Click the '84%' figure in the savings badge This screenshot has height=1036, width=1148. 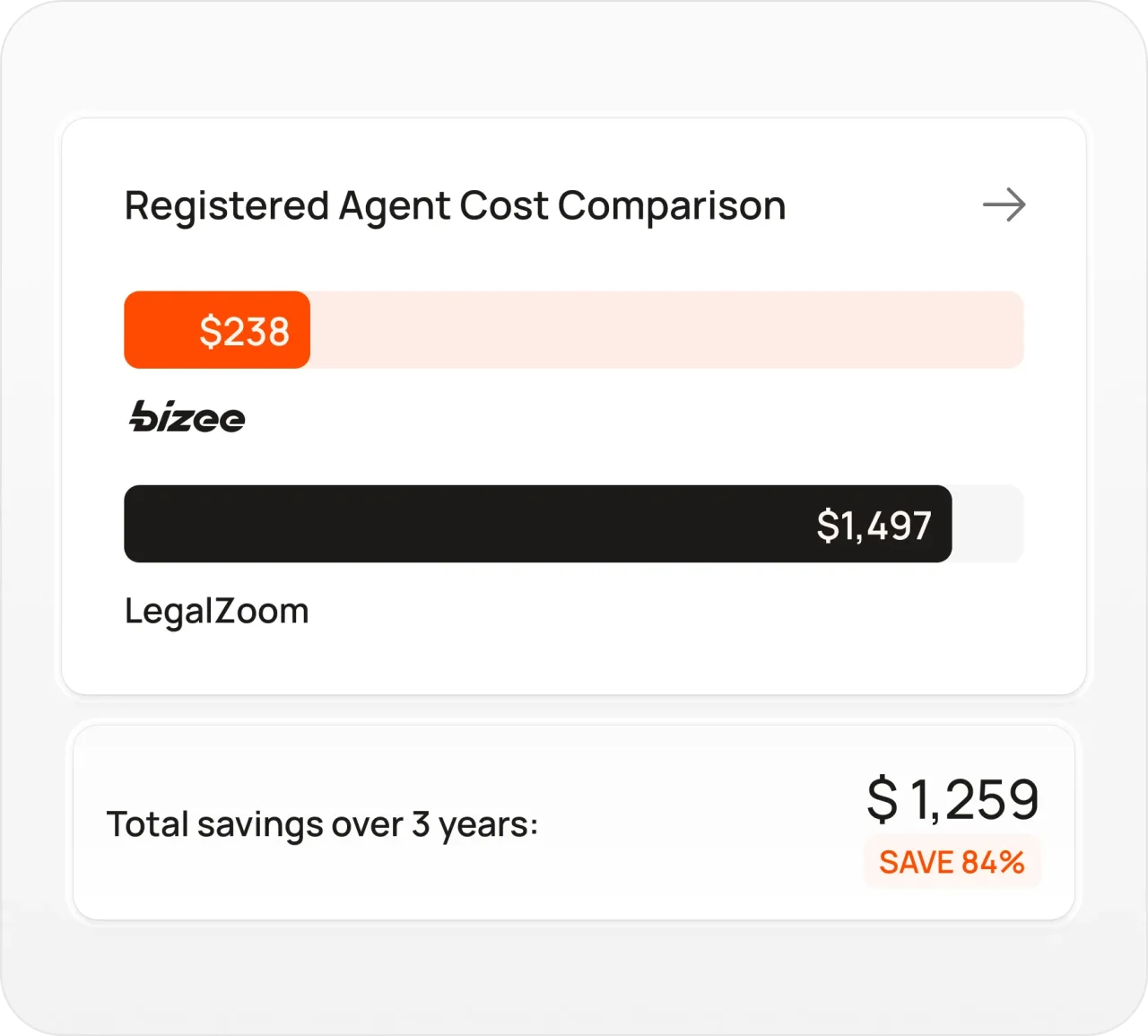[x=993, y=862]
